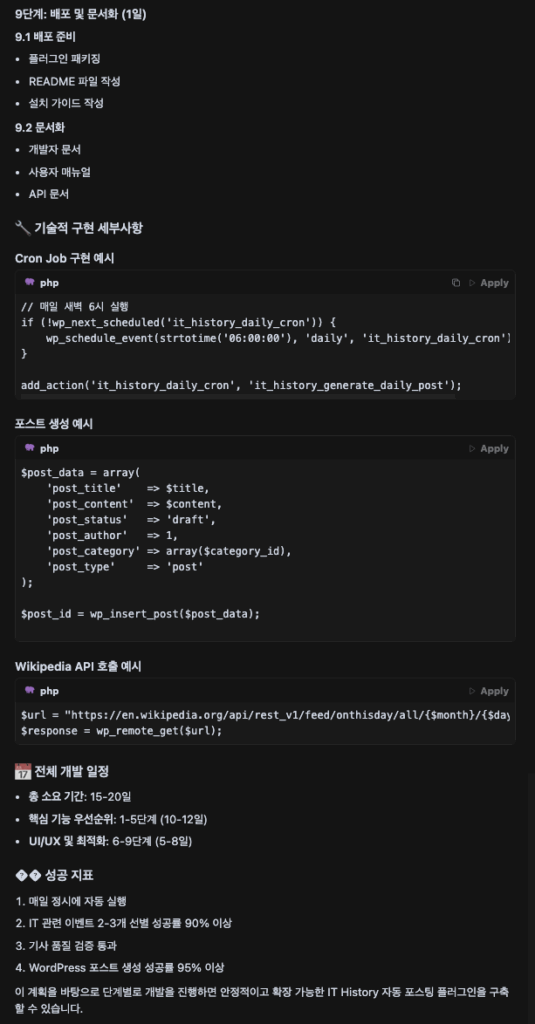The height and width of the screenshot is (1024, 535).
Task: Apply the post creation php code
Action: pyautogui.click(x=494, y=449)
